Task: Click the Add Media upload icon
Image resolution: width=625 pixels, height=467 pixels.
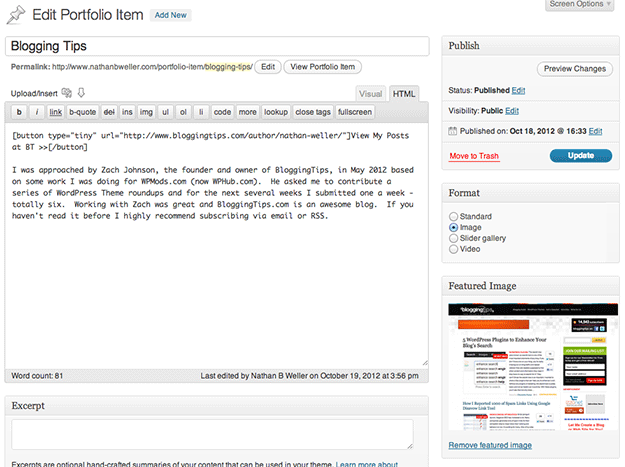Action: tap(67, 93)
